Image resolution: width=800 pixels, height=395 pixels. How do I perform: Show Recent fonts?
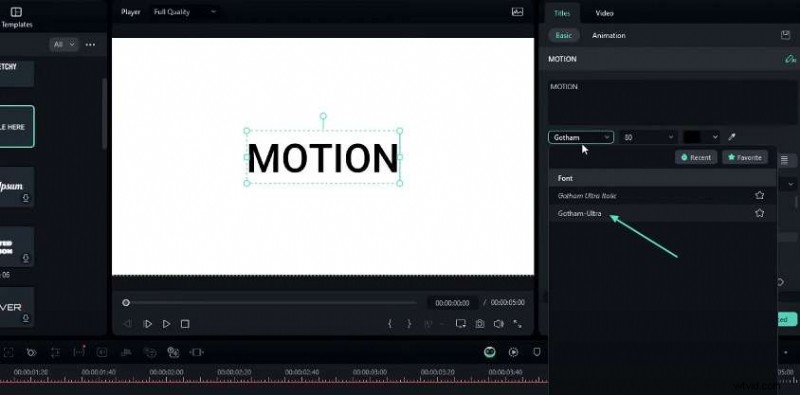pos(696,158)
